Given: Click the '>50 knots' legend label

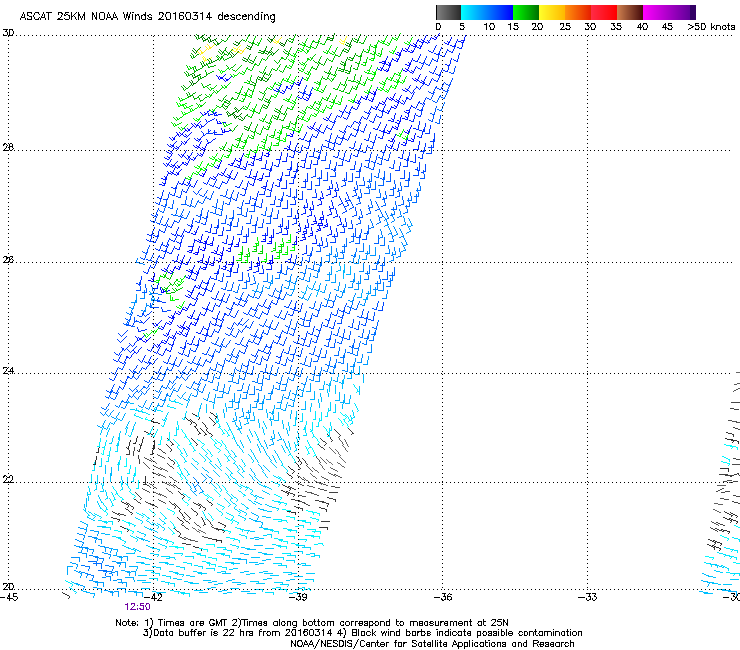Looking at the screenshot, I should point(711,27).
